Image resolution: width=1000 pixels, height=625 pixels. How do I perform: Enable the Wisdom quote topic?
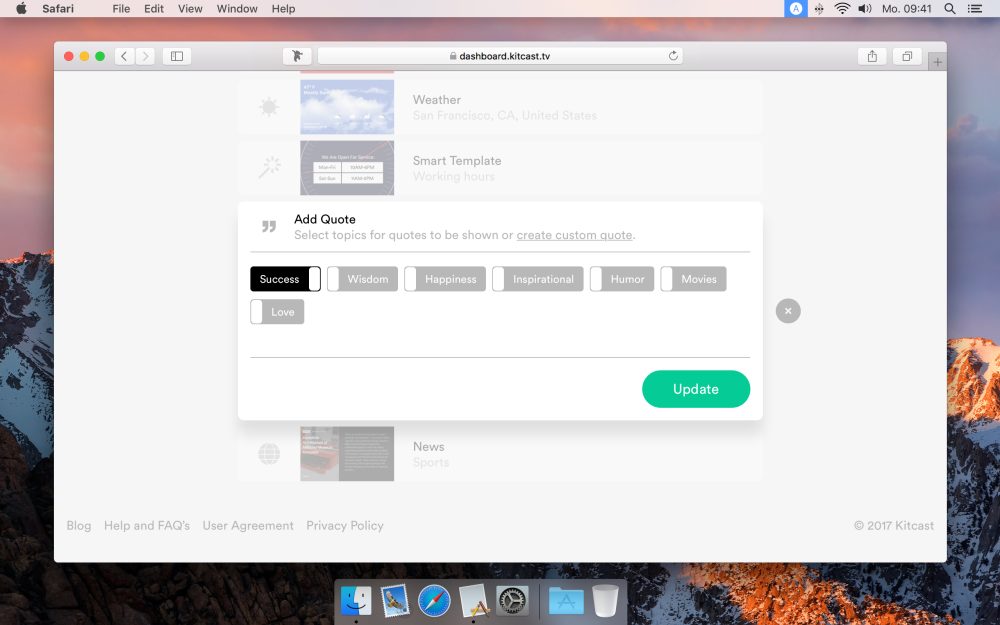tap(362, 279)
